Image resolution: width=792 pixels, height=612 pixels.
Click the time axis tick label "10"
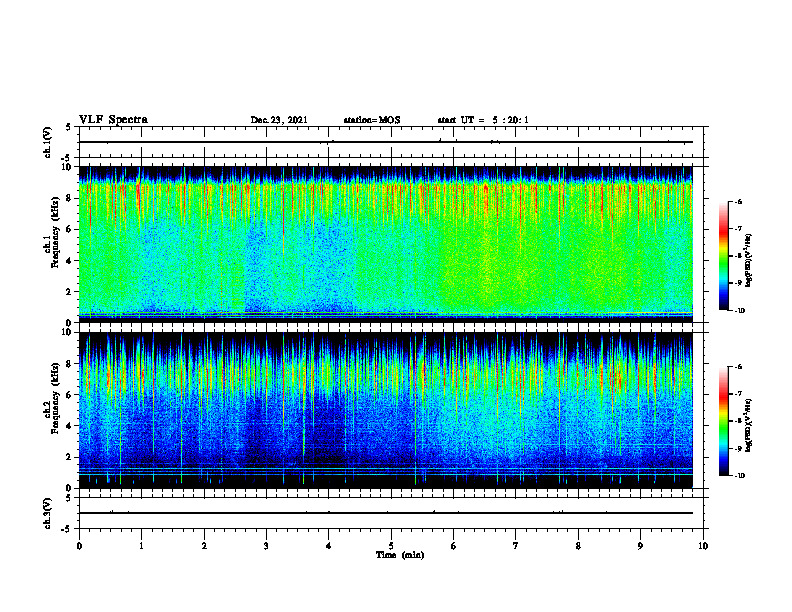click(703, 546)
